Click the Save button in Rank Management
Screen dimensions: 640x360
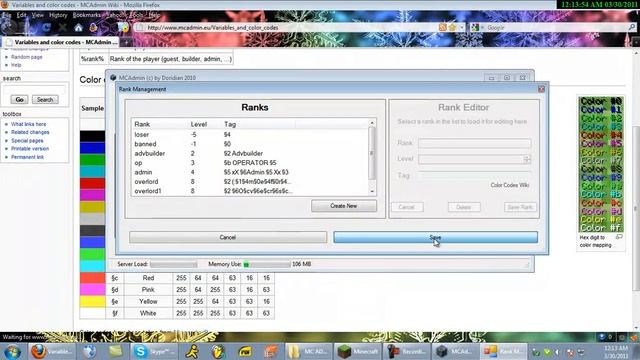[436, 237]
